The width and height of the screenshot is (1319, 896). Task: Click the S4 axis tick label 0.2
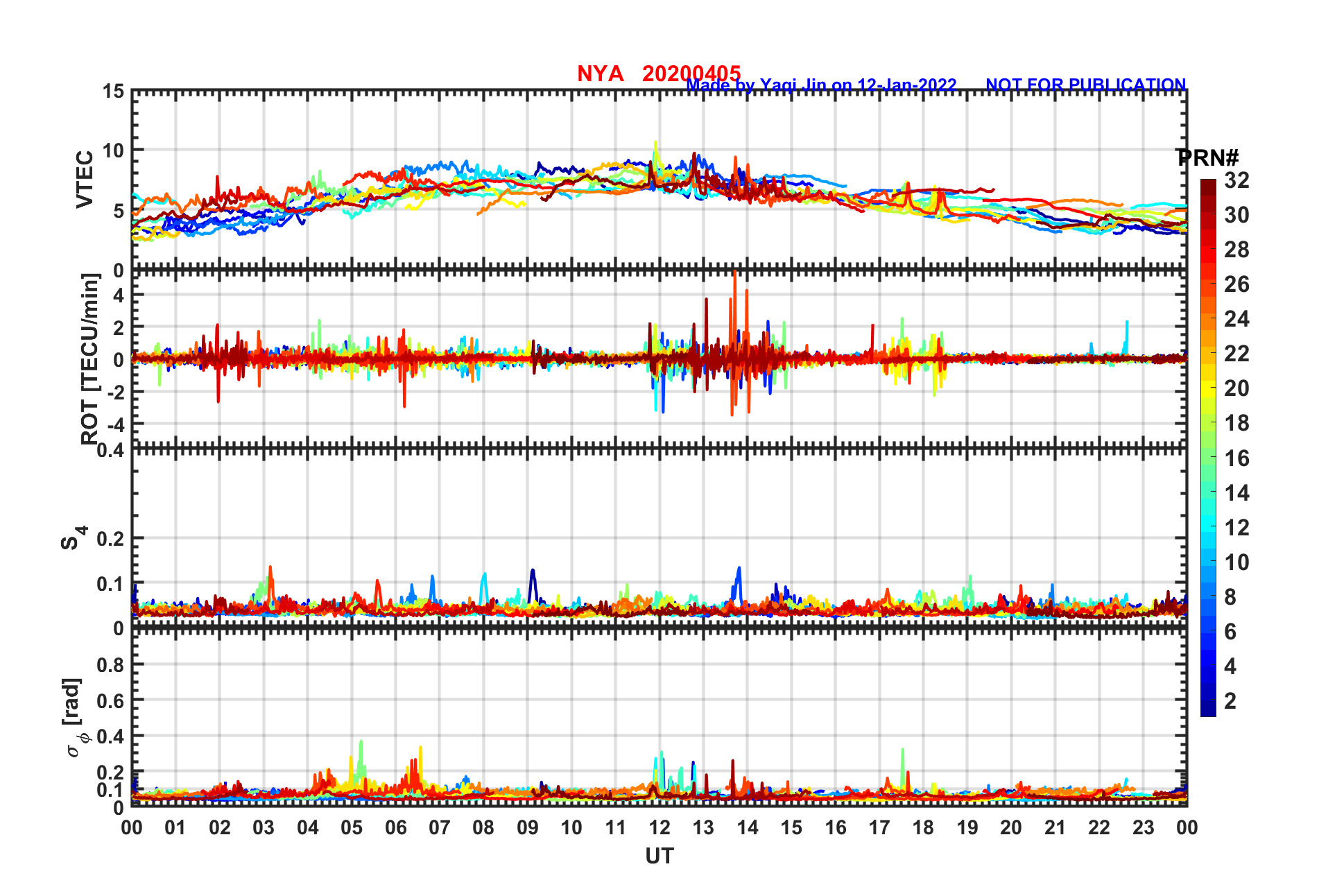(111, 538)
